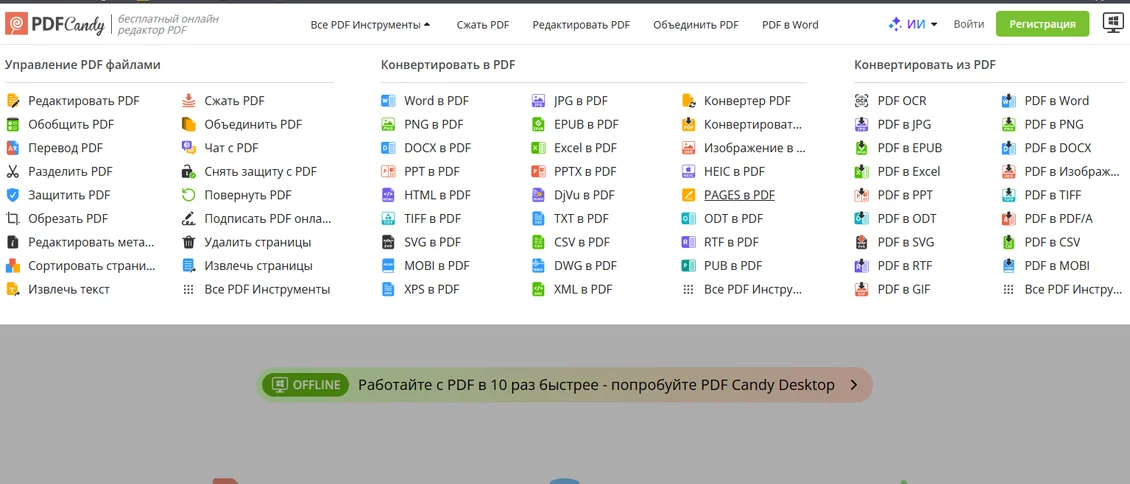This screenshot has width=1130, height=484.
Task: Open Сжать PDF from the top navigation
Action: click(x=483, y=24)
